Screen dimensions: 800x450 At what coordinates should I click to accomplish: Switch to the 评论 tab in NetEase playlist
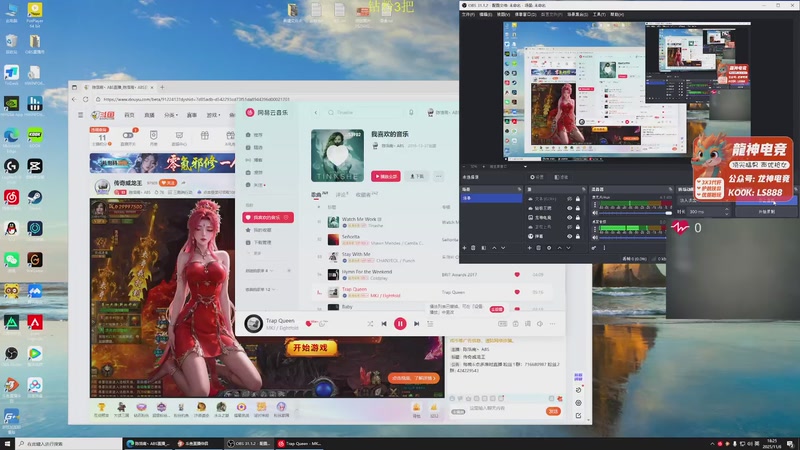pyautogui.click(x=341, y=194)
